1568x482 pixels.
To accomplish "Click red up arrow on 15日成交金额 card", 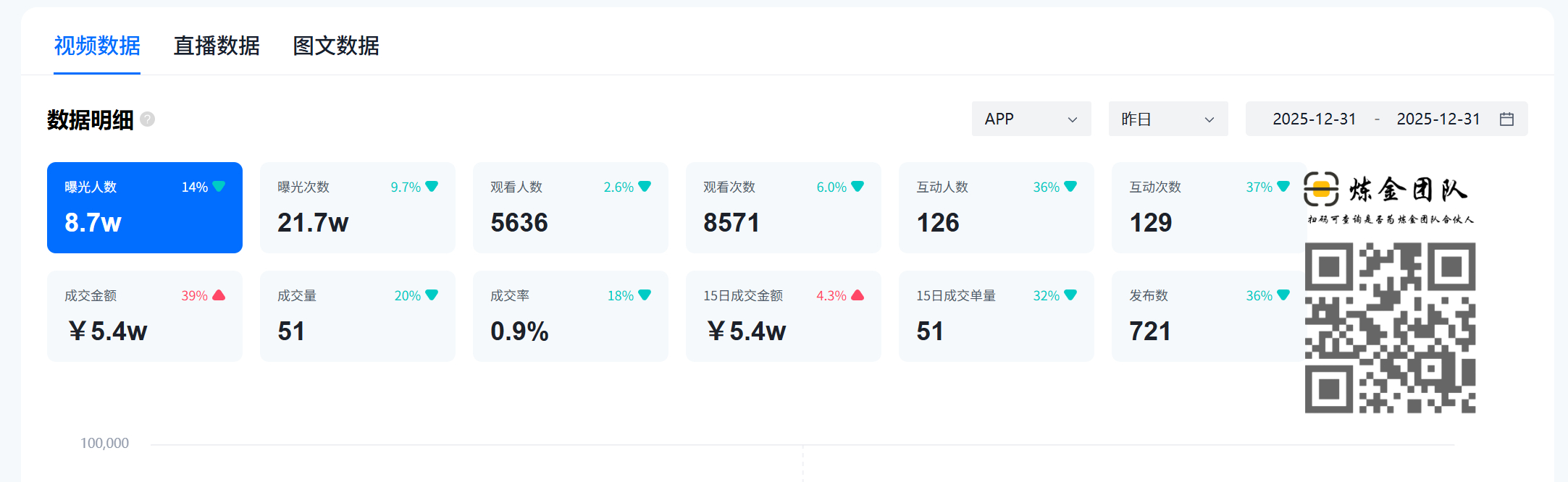I will point(858,295).
